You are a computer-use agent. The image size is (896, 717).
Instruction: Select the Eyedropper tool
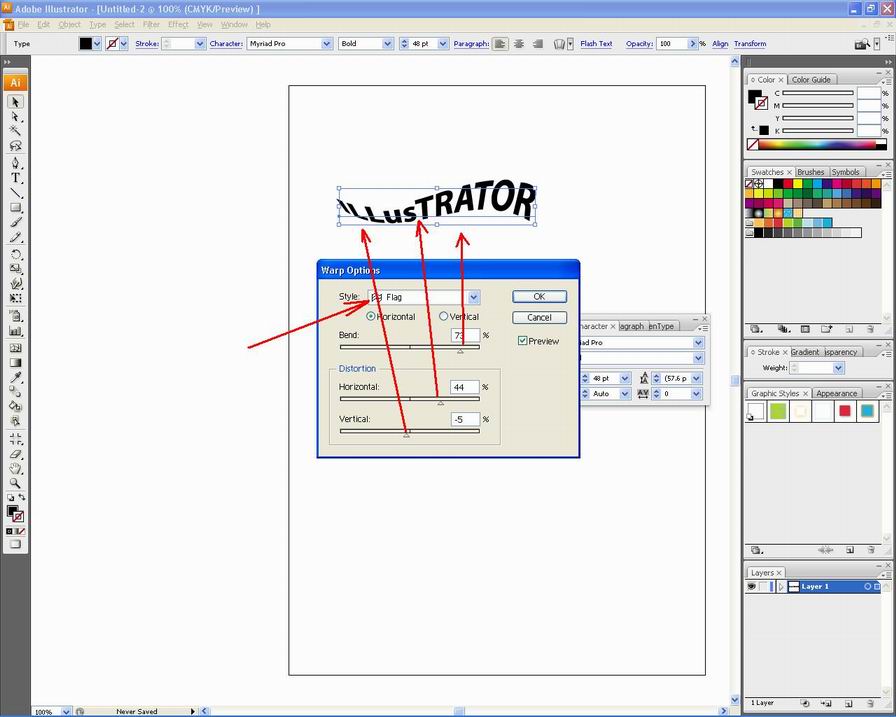[x=15, y=377]
